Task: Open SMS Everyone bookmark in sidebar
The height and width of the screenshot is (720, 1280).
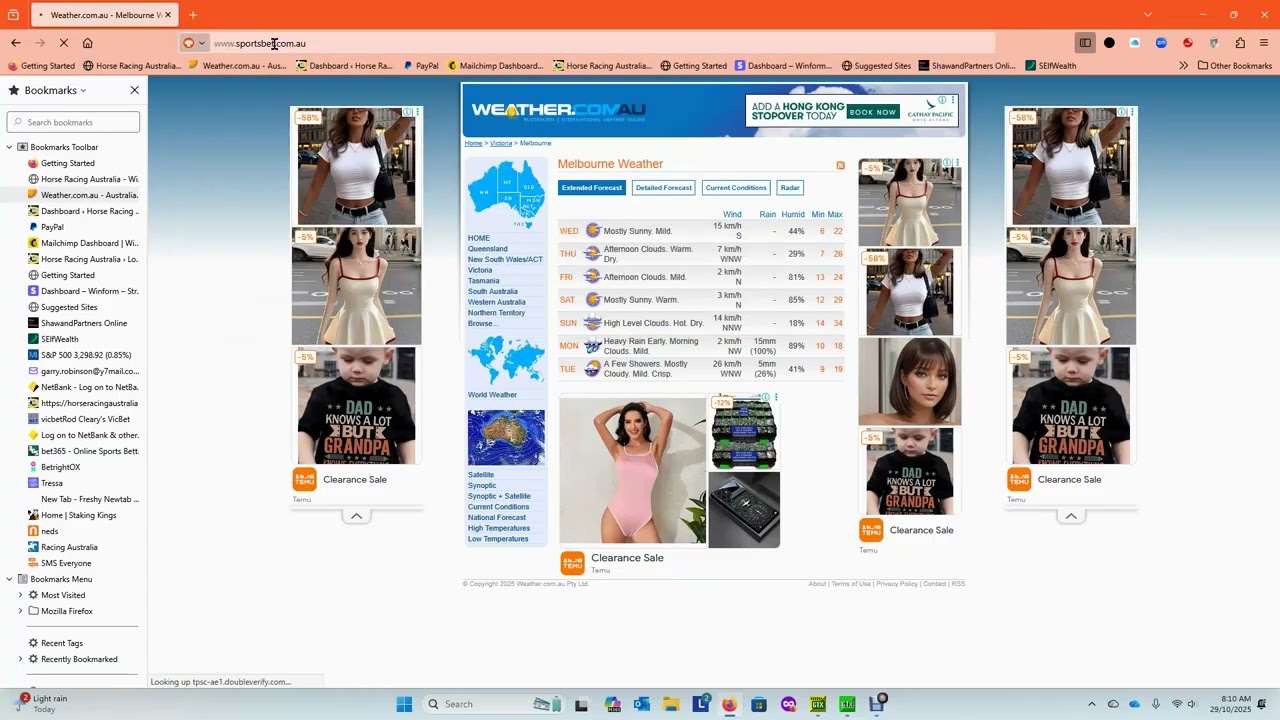Action: (x=59, y=563)
